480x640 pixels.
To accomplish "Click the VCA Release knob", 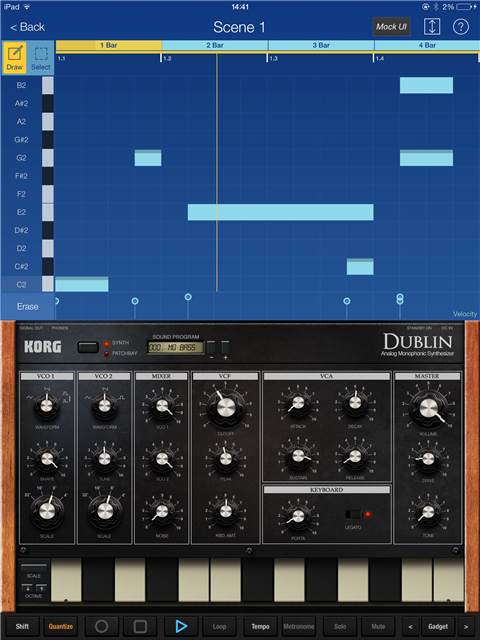I will (355, 456).
